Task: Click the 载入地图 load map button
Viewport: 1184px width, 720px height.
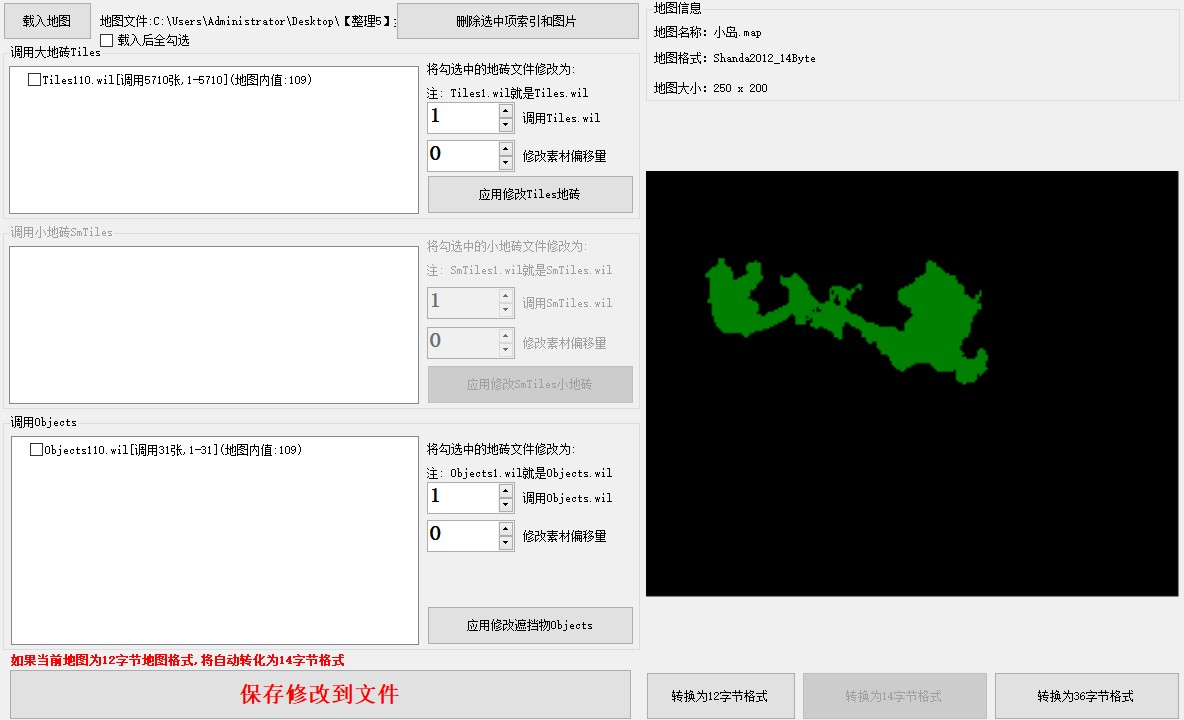Action: (47, 20)
